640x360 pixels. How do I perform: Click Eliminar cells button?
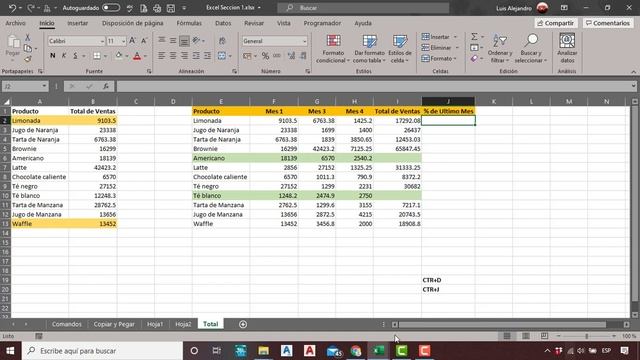[436, 48]
